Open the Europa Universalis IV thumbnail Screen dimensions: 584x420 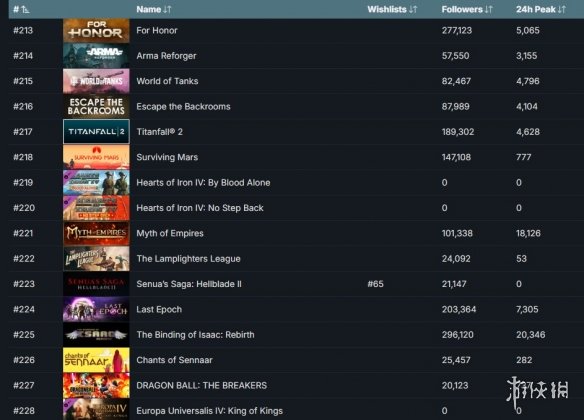point(96,409)
